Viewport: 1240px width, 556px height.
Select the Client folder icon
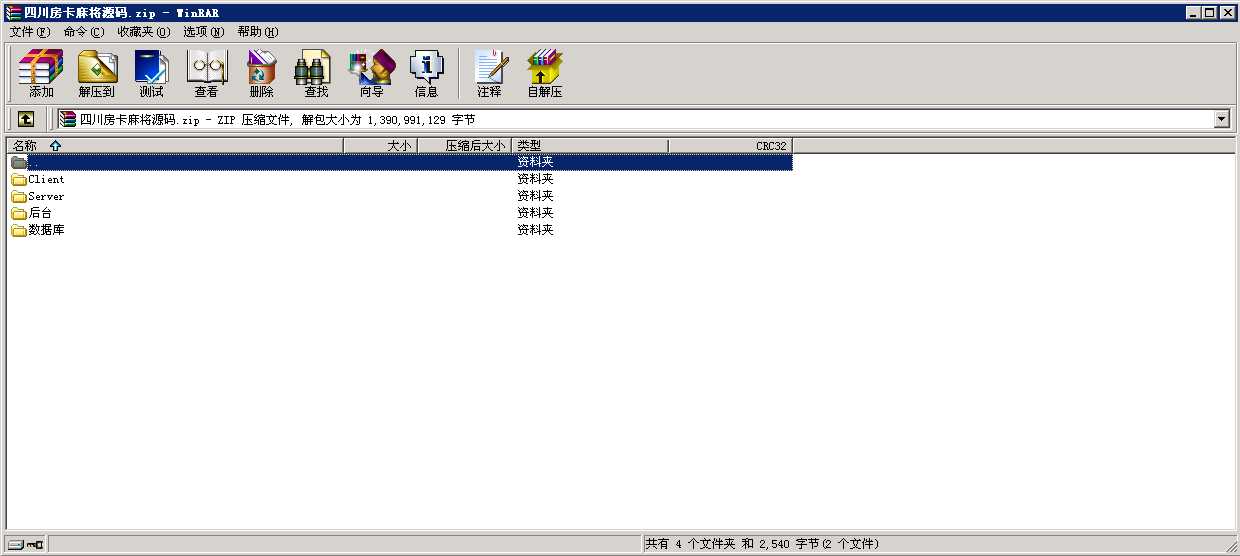point(19,179)
